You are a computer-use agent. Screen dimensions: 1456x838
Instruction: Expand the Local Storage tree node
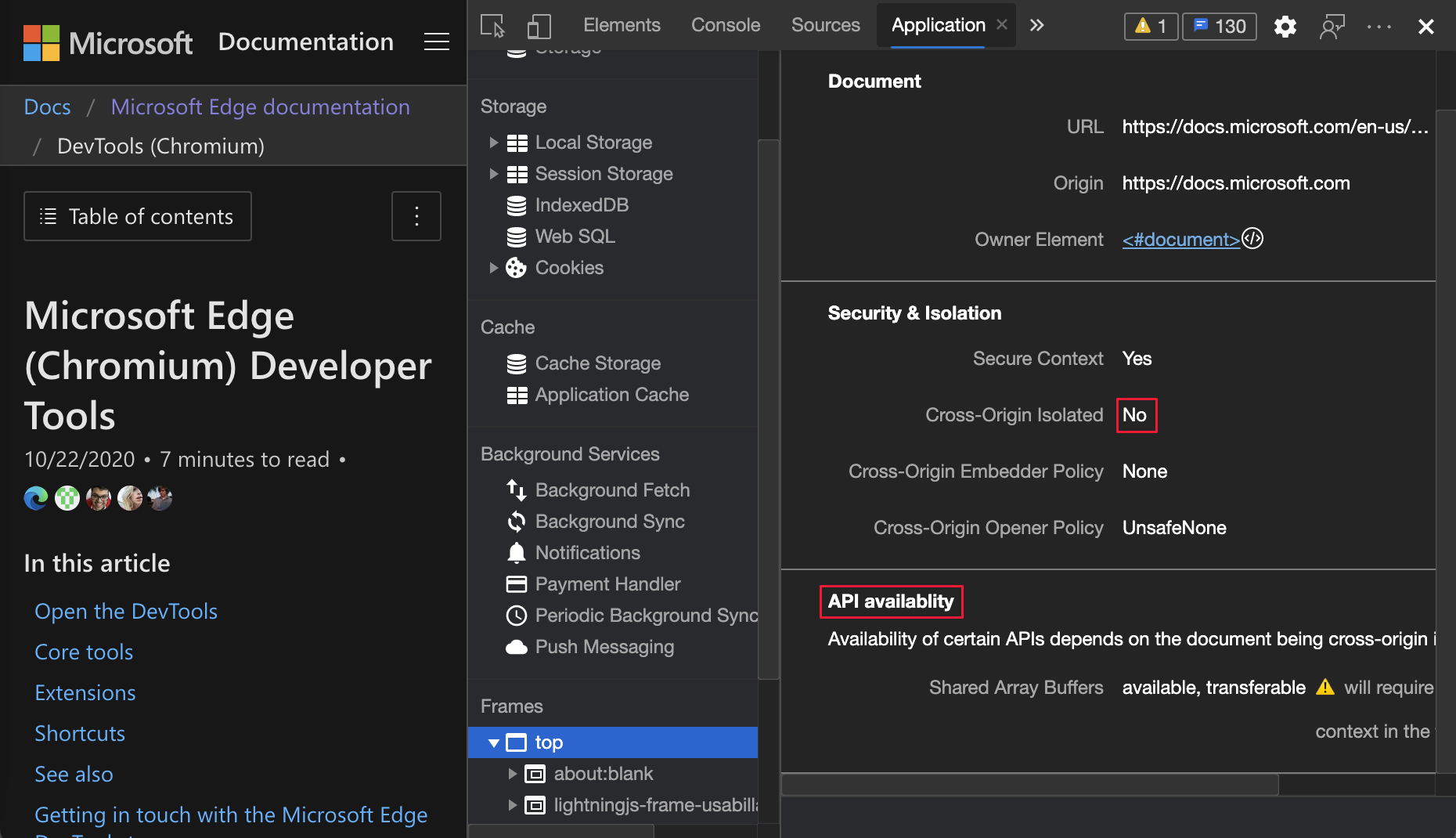[493, 143]
